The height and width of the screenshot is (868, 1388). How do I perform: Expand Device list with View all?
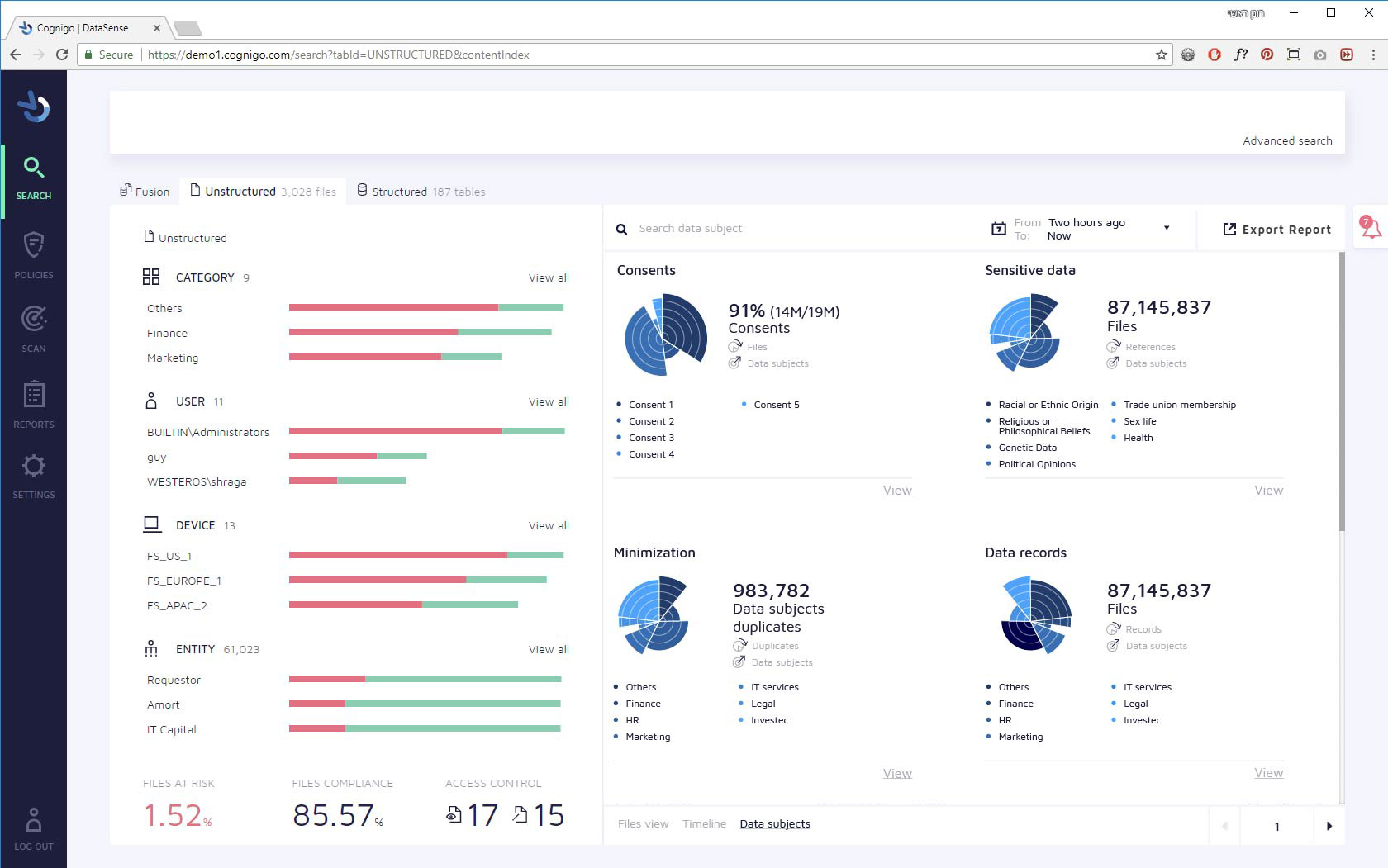point(549,526)
